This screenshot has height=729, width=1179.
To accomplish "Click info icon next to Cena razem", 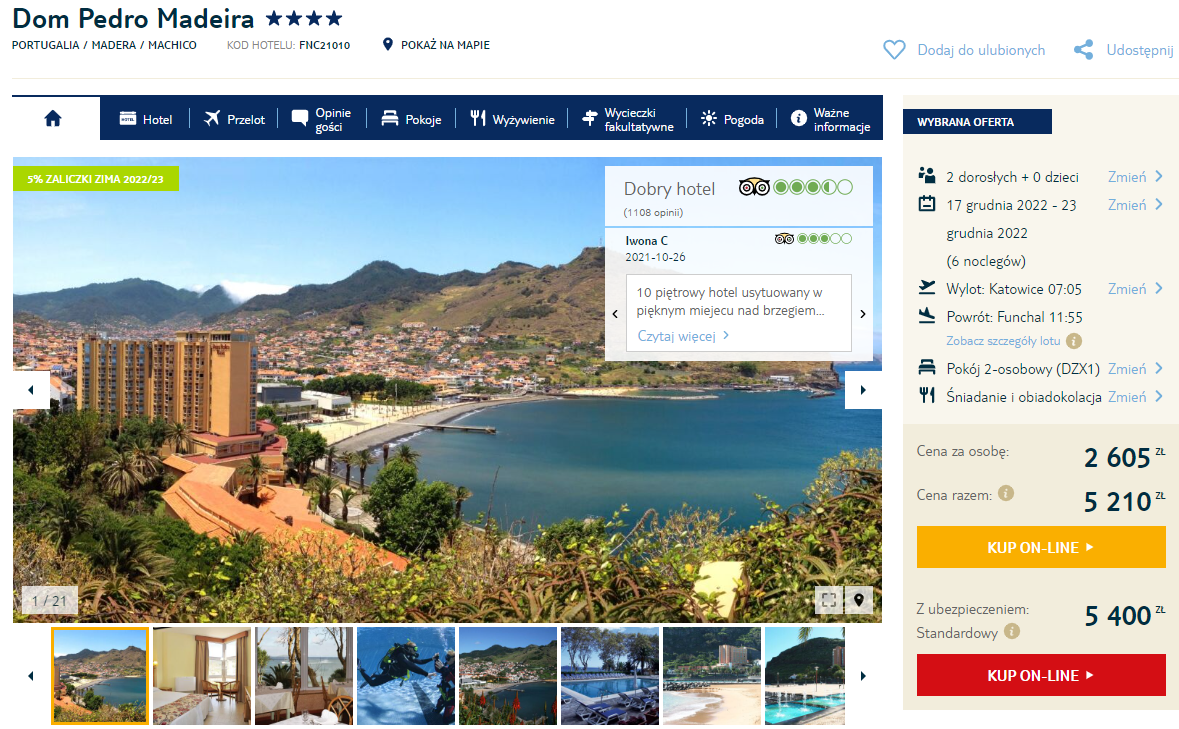I will coord(1006,493).
